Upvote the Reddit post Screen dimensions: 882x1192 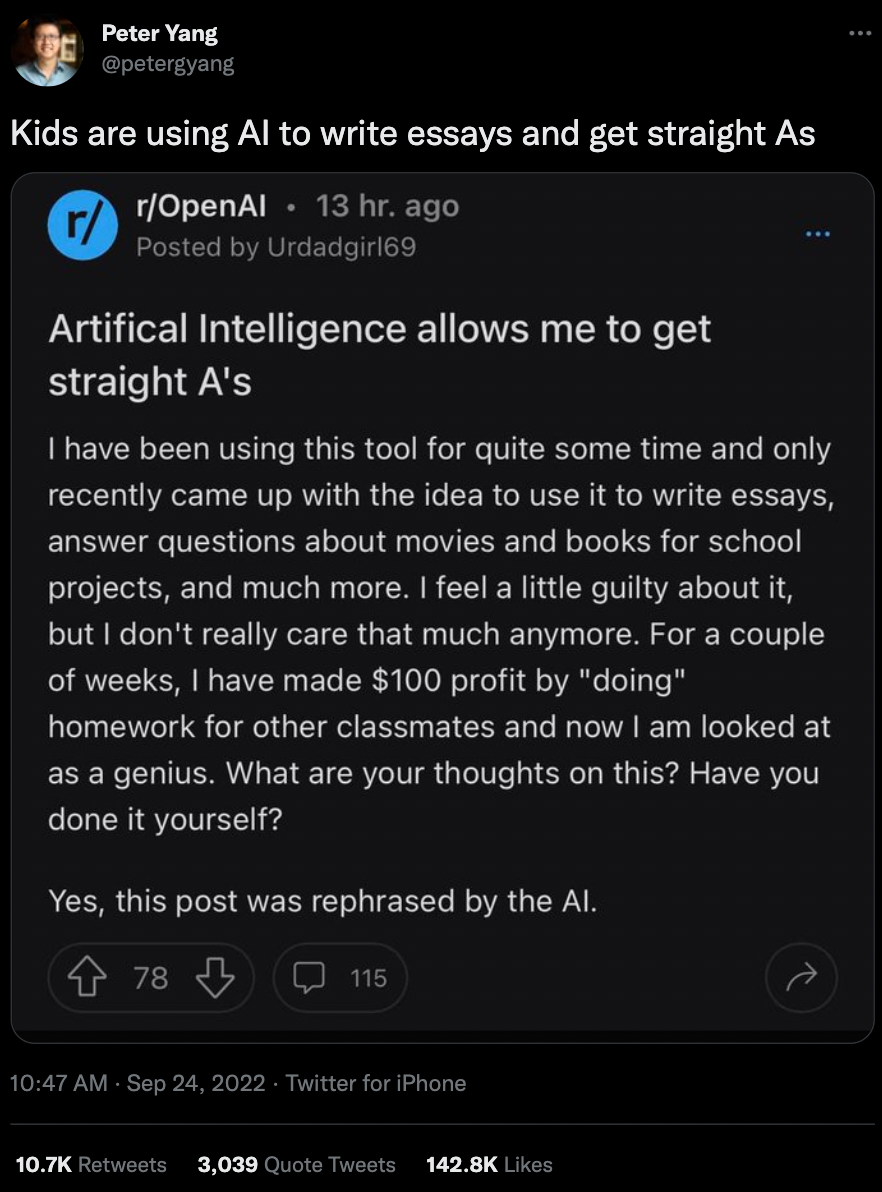(89, 977)
